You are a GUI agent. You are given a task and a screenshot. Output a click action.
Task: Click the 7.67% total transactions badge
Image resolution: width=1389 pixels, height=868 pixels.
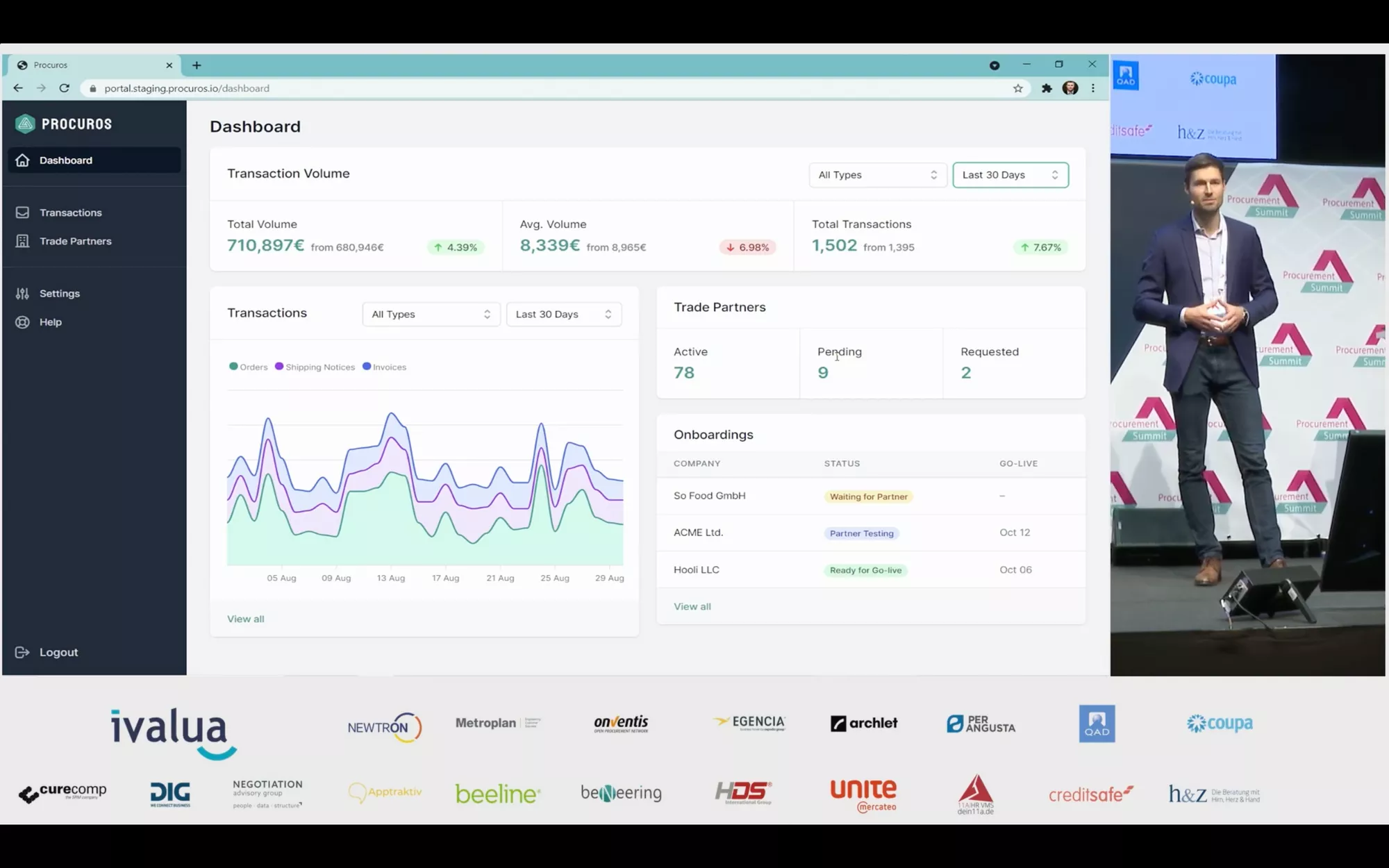[1040, 247]
